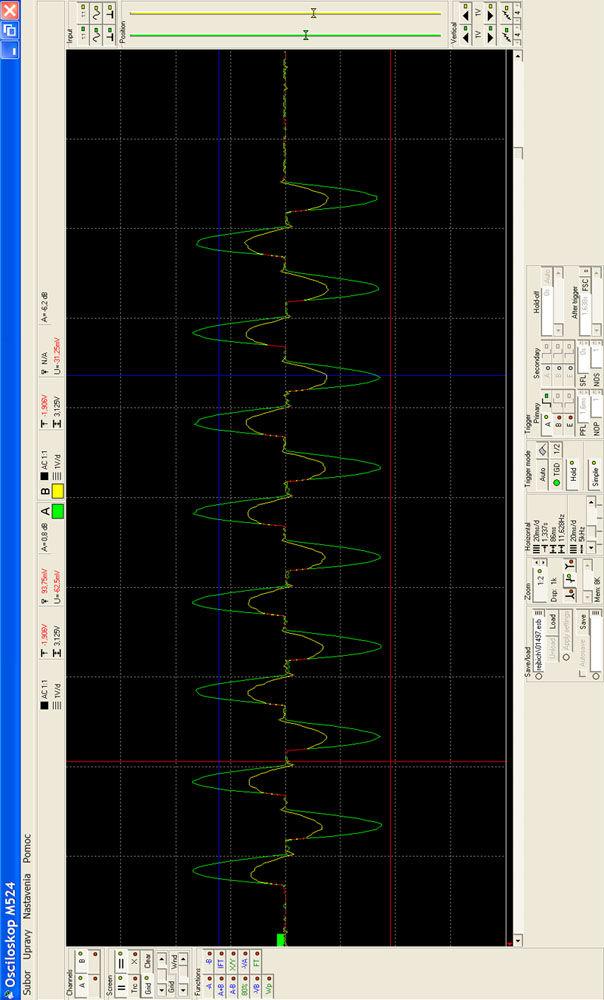Viewport: 604px width, 1000px height.
Task: Click the Clear screen button
Action: coord(147,962)
